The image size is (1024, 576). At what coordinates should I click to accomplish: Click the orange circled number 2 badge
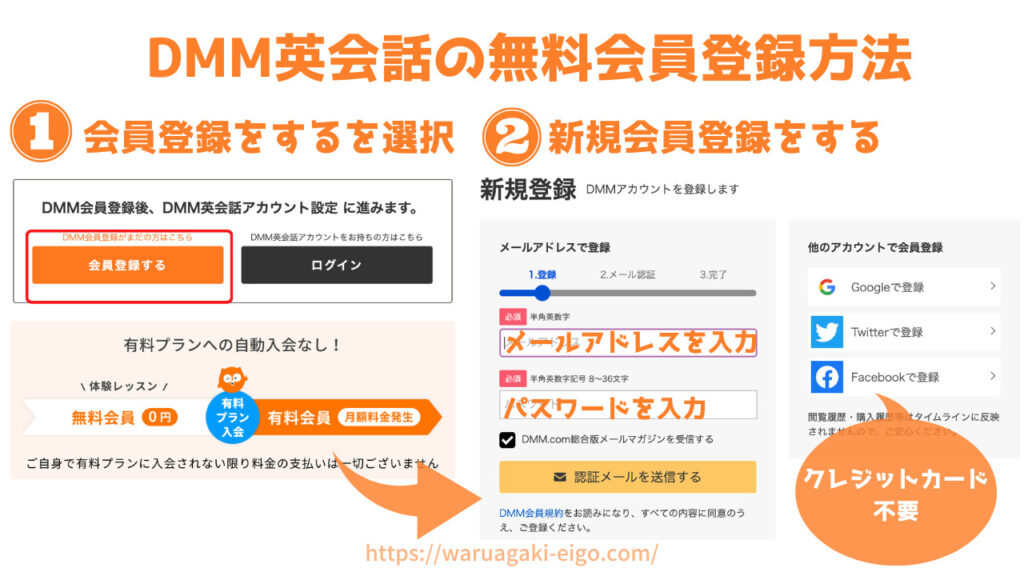tap(511, 137)
